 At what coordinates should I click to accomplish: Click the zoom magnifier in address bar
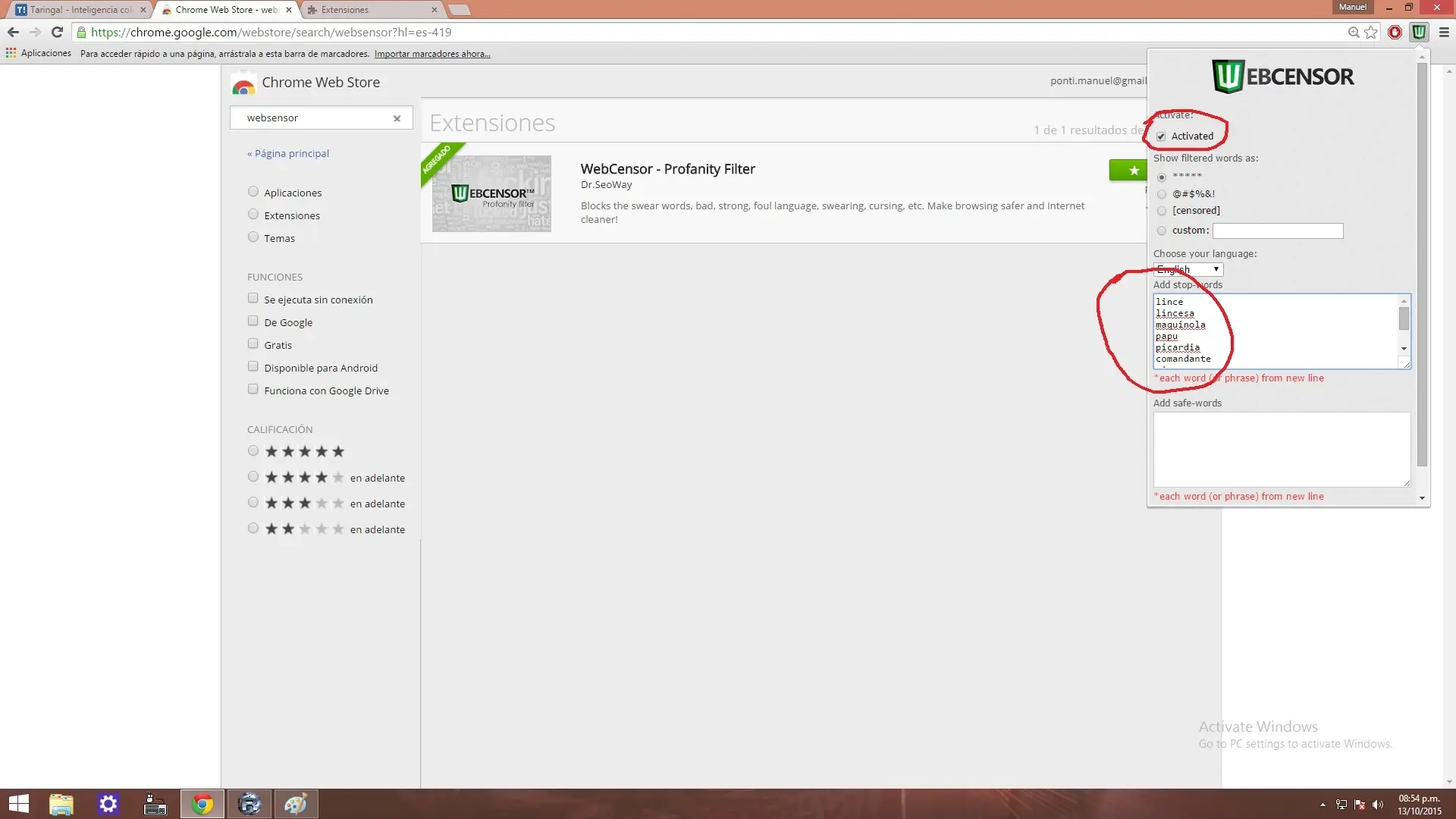(1354, 32)
